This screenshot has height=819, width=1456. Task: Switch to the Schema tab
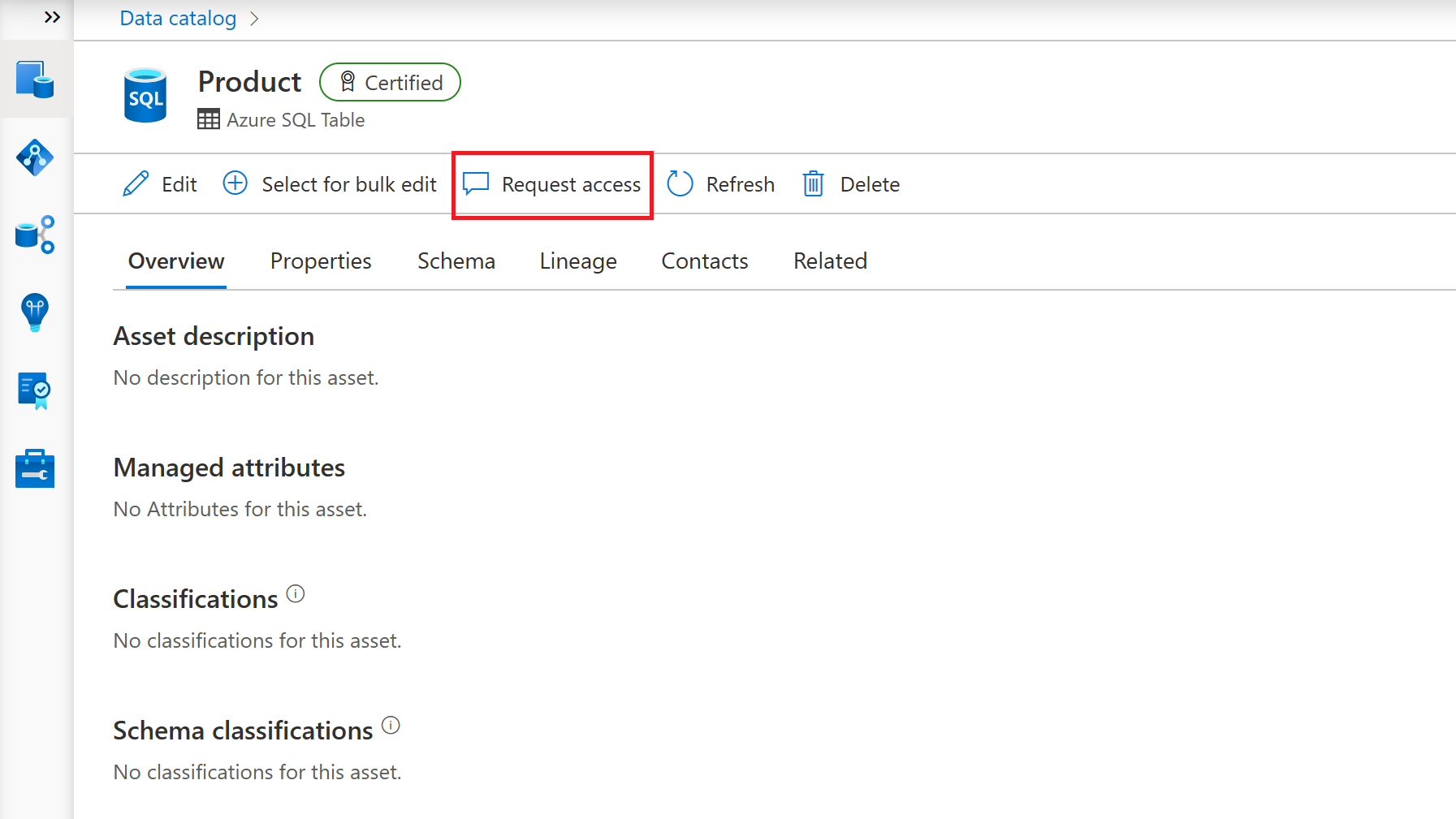(456, 261)
